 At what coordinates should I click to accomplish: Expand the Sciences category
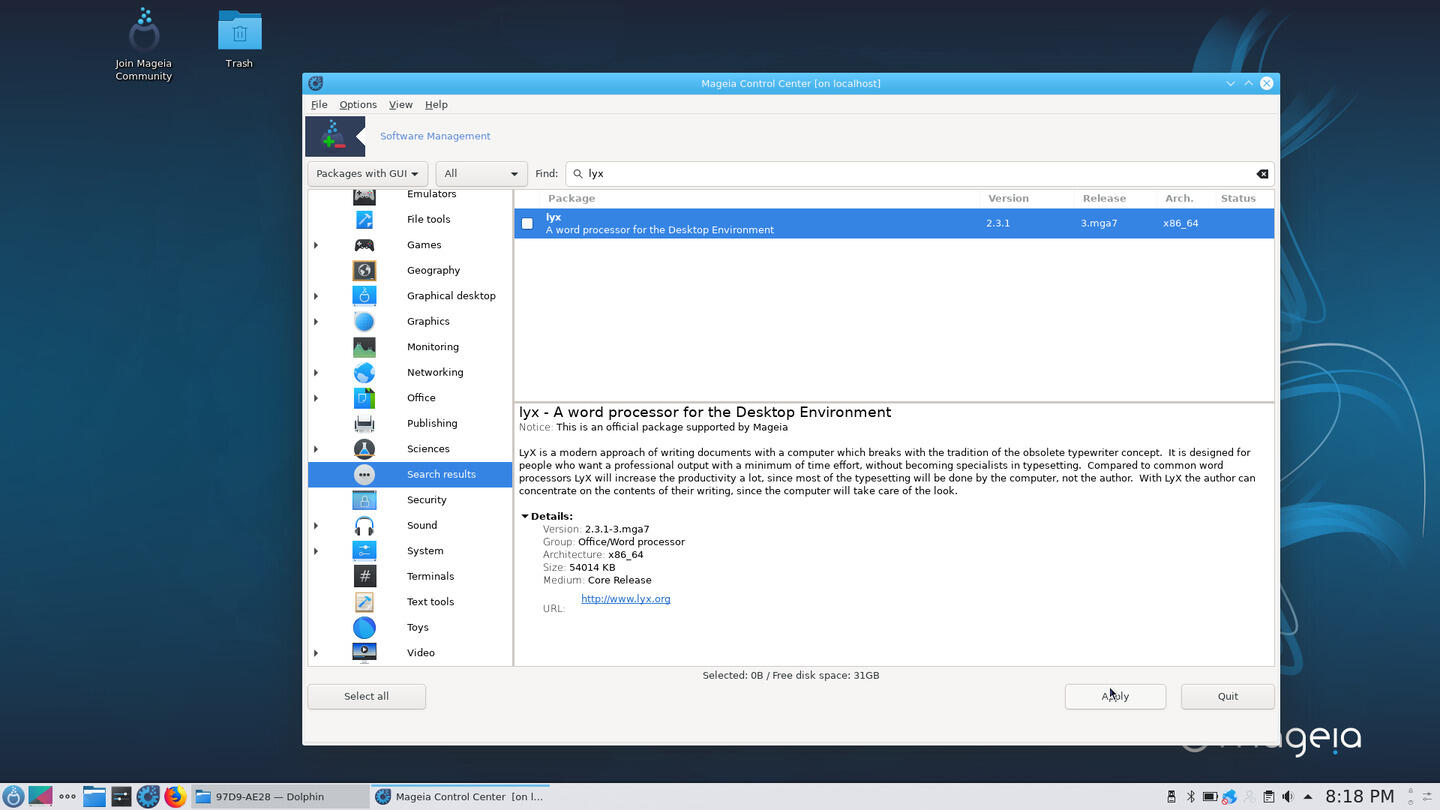click(316, 449)
